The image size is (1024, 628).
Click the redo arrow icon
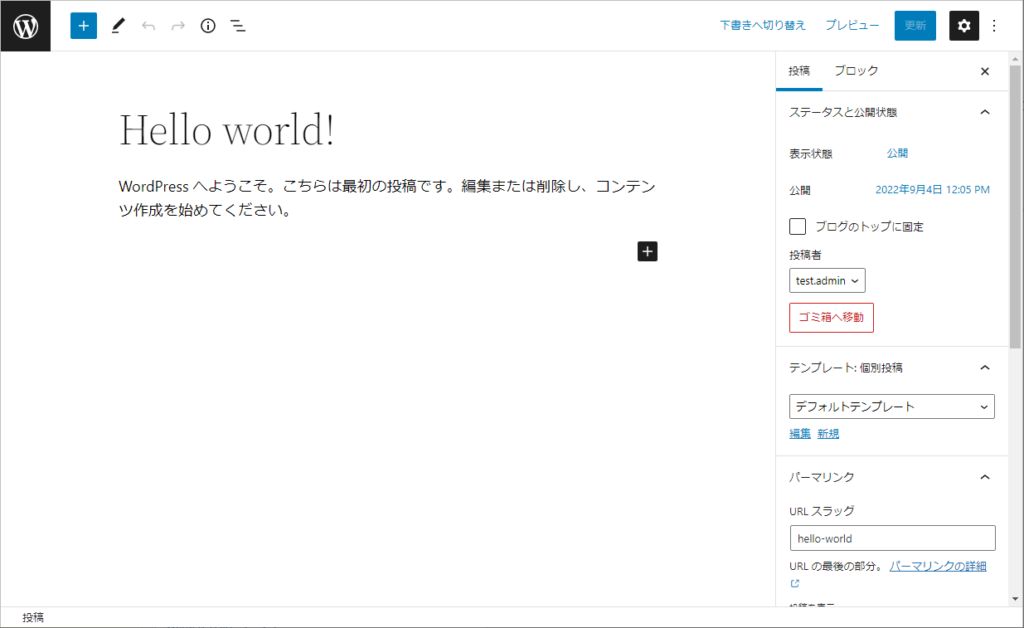tap(178, 26)
